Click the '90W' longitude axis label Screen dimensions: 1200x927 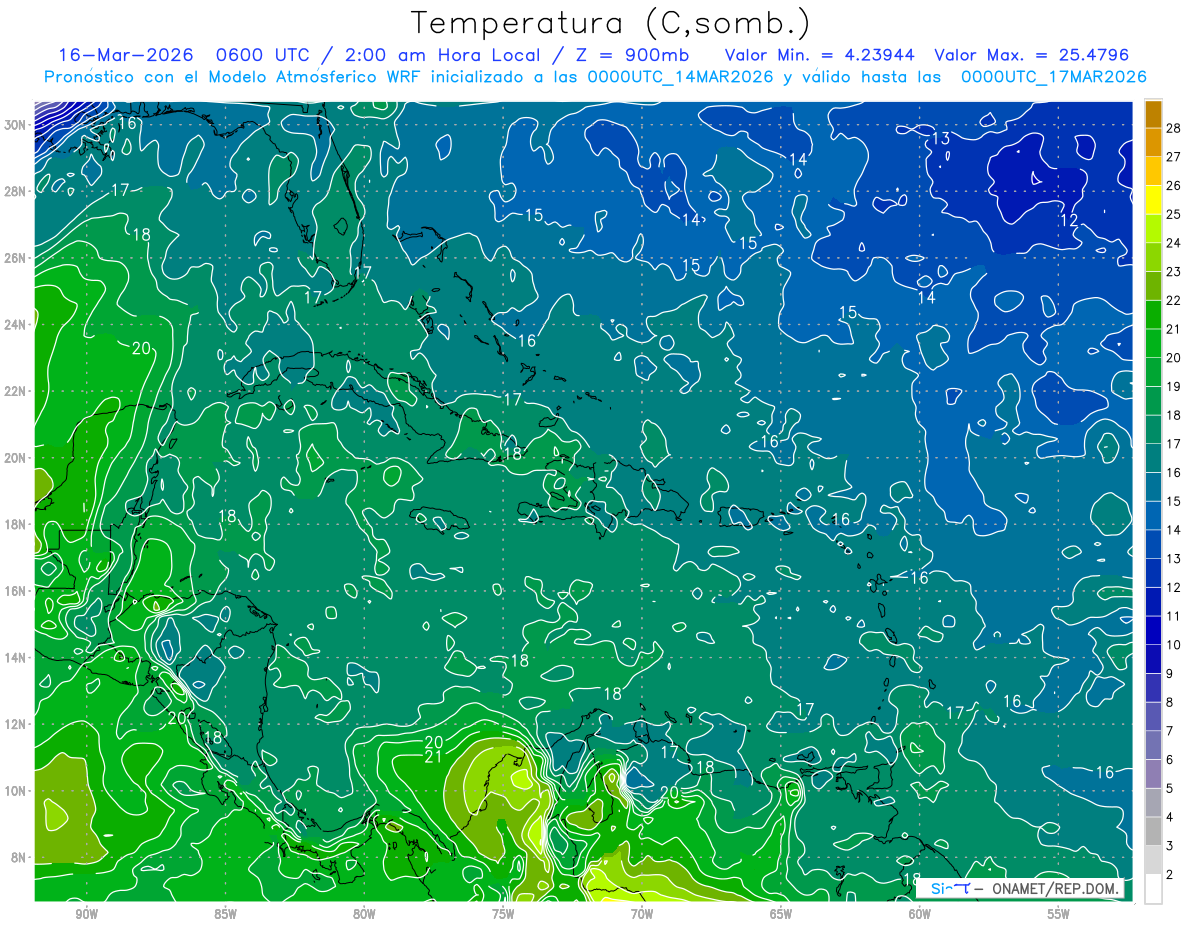pyautogui.click(x=86, y=915)
